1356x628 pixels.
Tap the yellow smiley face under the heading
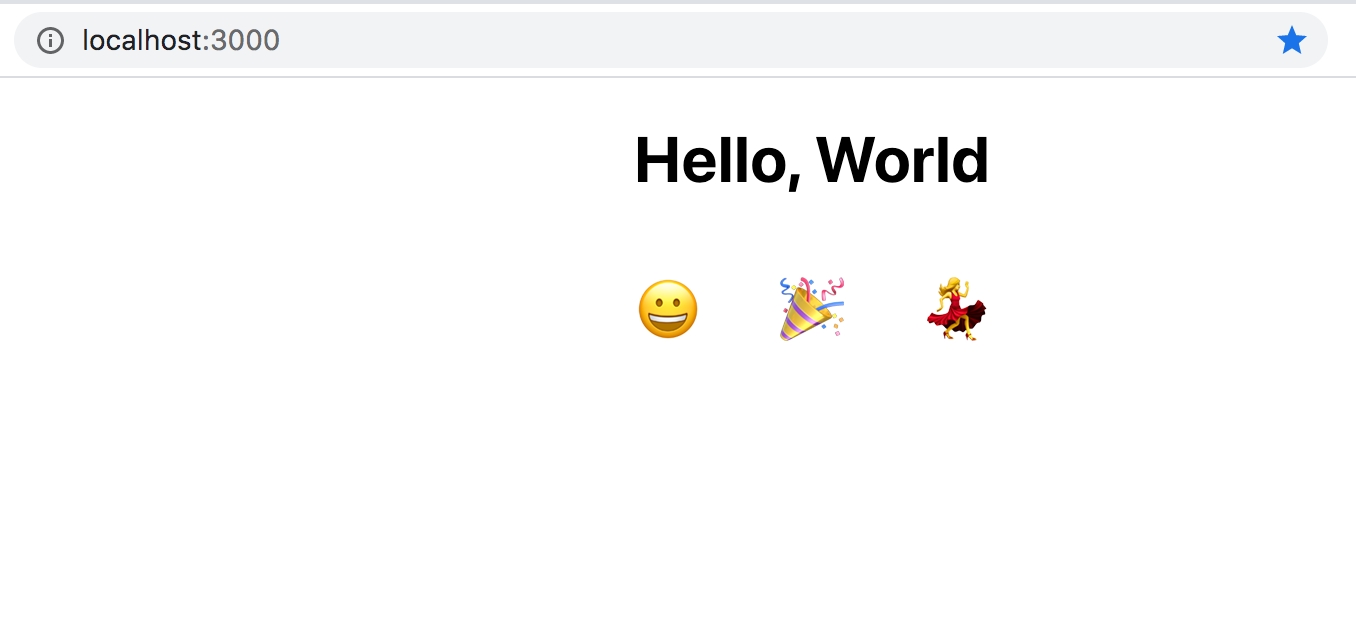[667, 309]
